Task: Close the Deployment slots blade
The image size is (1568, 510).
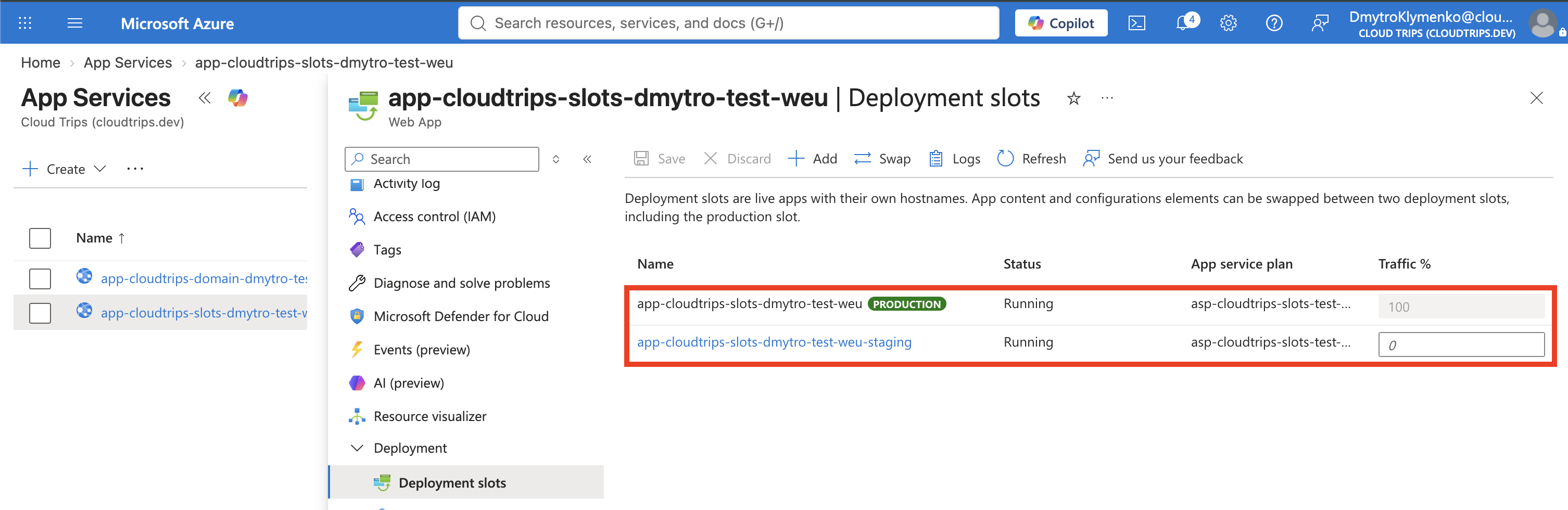Action: click(1536, 98)
